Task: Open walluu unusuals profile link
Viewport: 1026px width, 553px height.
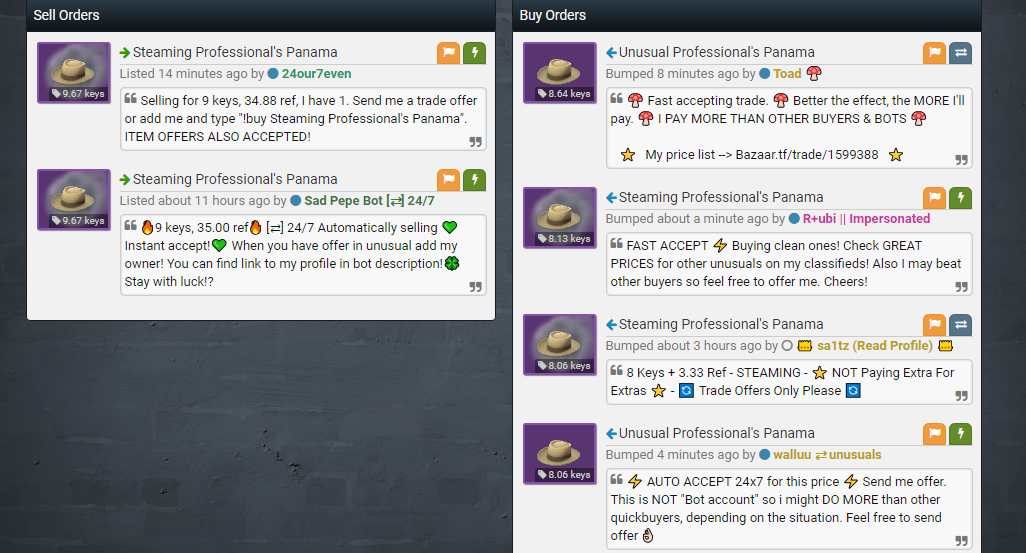Action: (827, 455)
